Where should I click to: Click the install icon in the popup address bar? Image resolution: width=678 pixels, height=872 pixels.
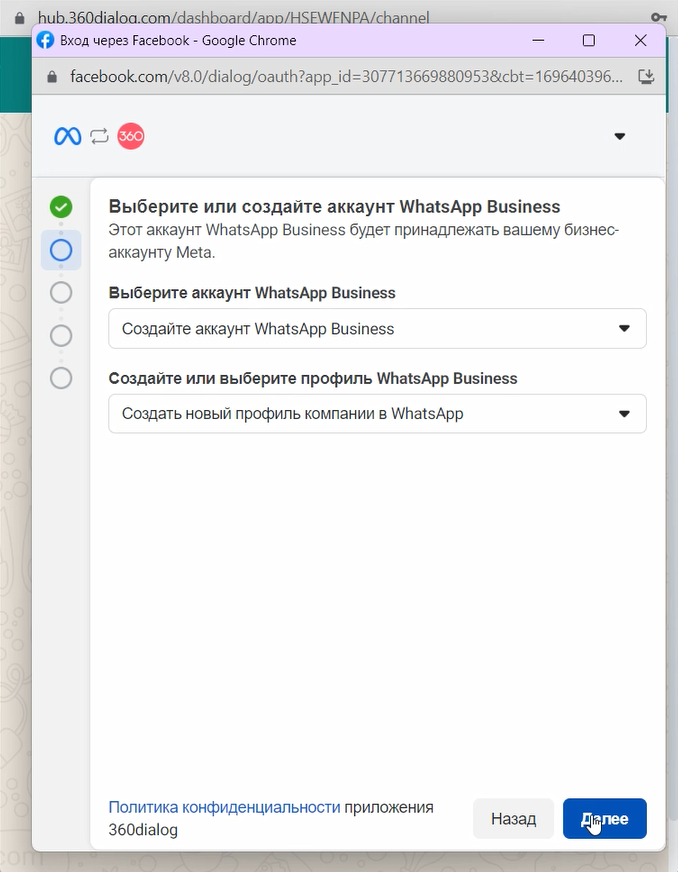pos(646,76)
